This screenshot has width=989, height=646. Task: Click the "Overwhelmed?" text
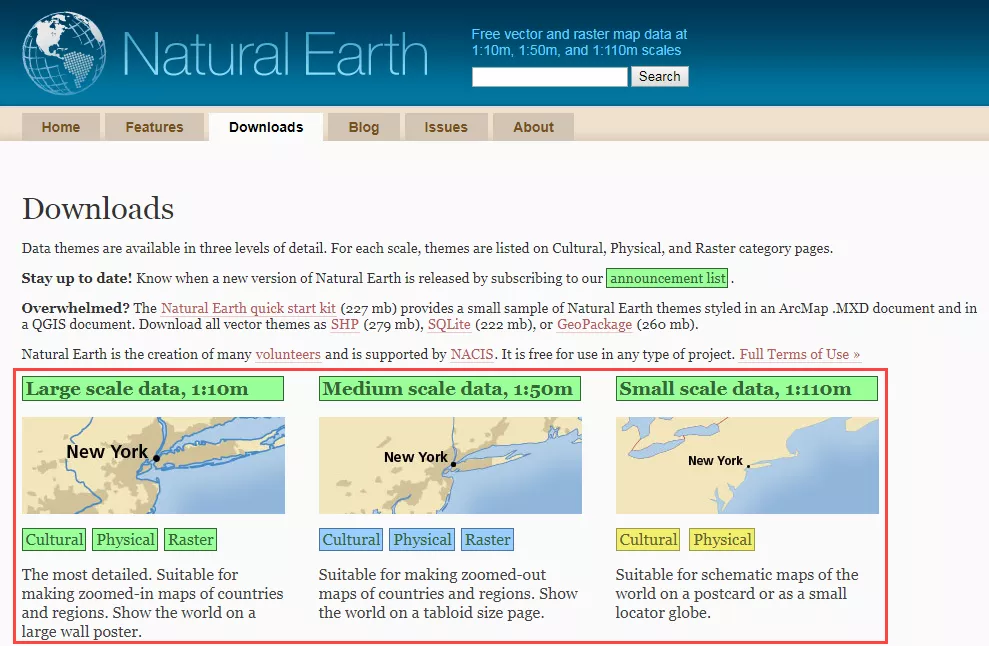tap(76, 308)
